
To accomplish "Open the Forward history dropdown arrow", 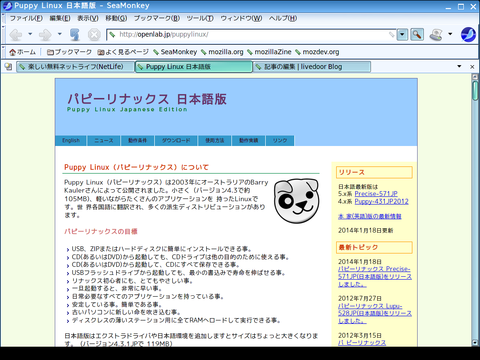I will (60, 34).
